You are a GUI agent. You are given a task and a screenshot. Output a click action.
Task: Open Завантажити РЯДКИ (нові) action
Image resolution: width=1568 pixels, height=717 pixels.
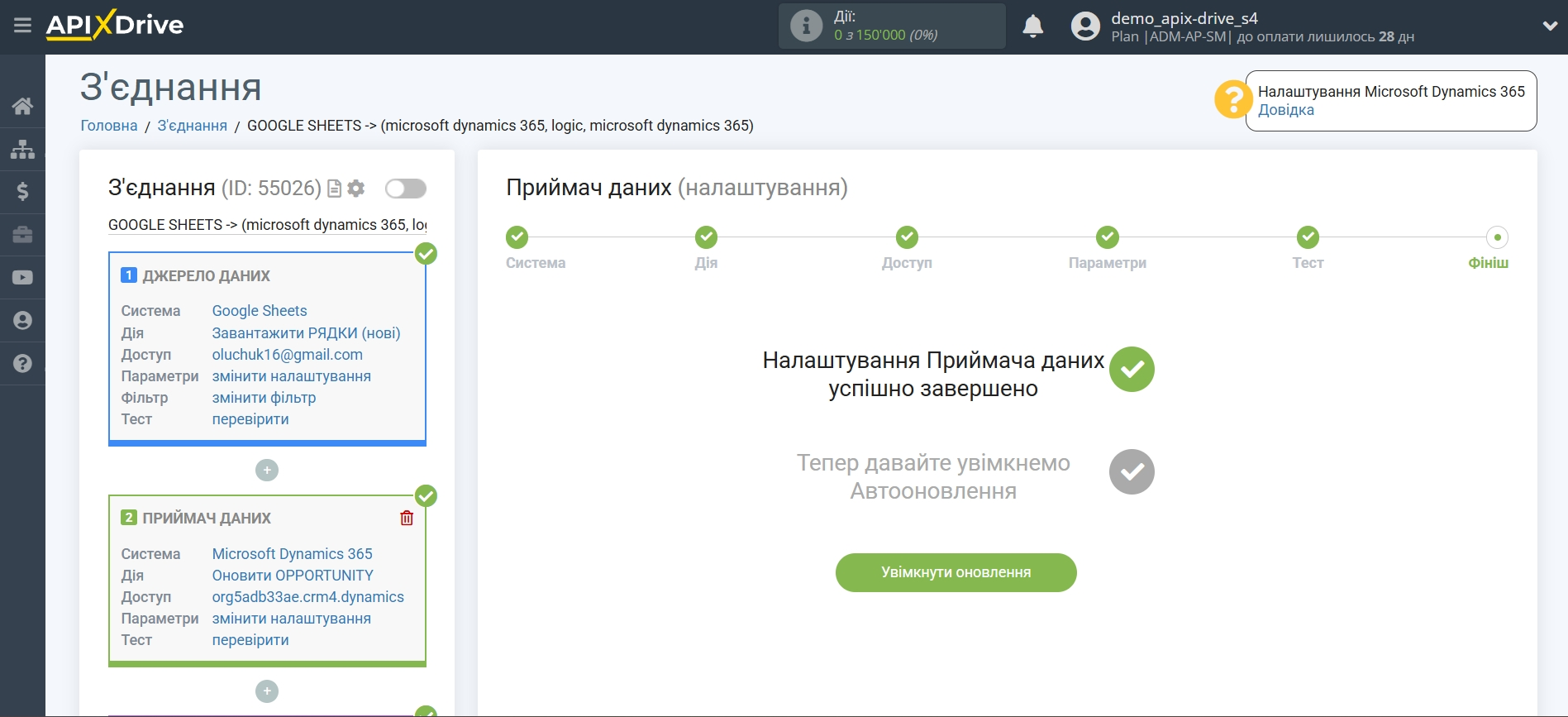[306, 333]
